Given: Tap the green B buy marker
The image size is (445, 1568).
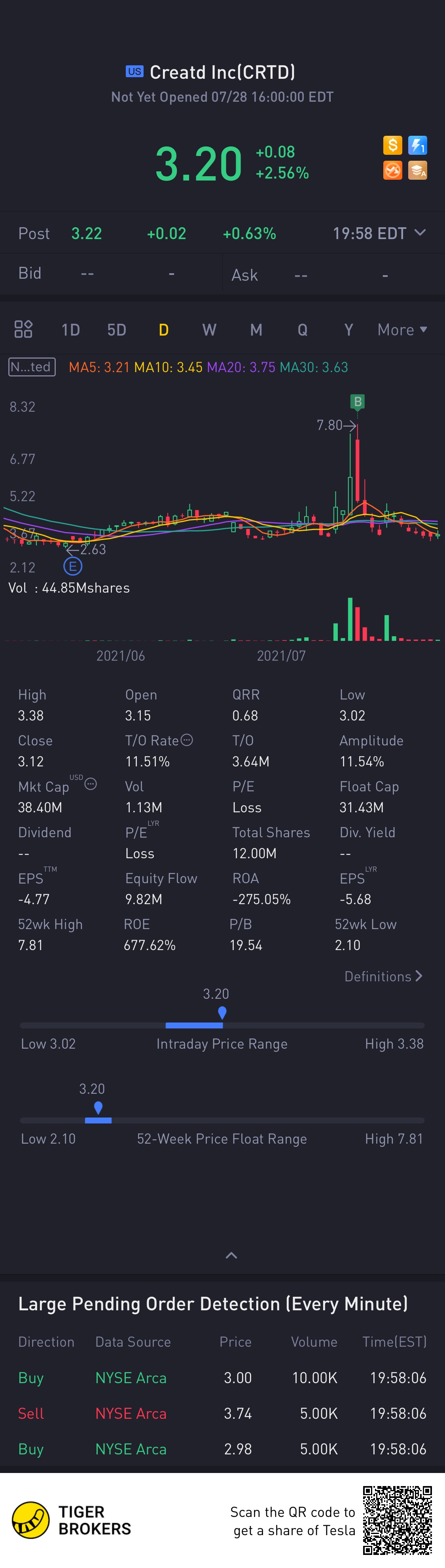Looking at the screenshot, I should (x=358, y=402).
